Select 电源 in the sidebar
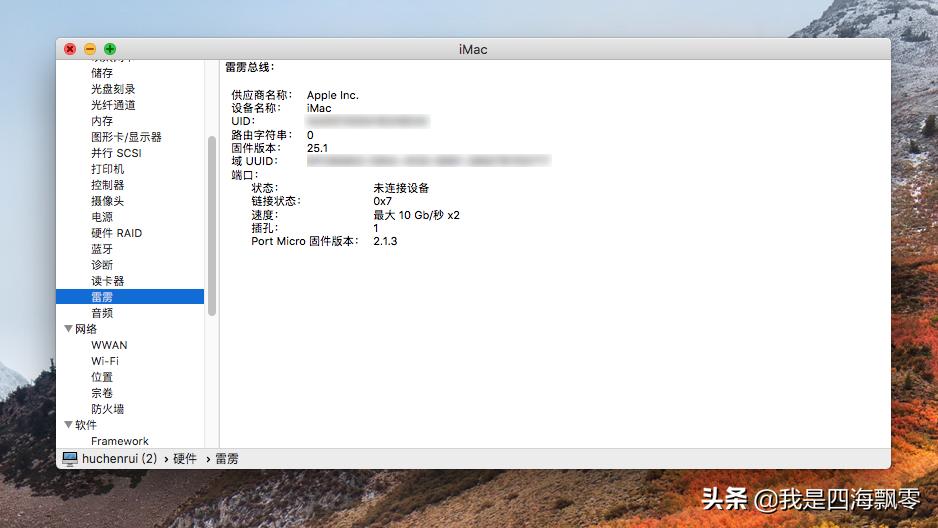938x528 pixels. click(102, 217)
